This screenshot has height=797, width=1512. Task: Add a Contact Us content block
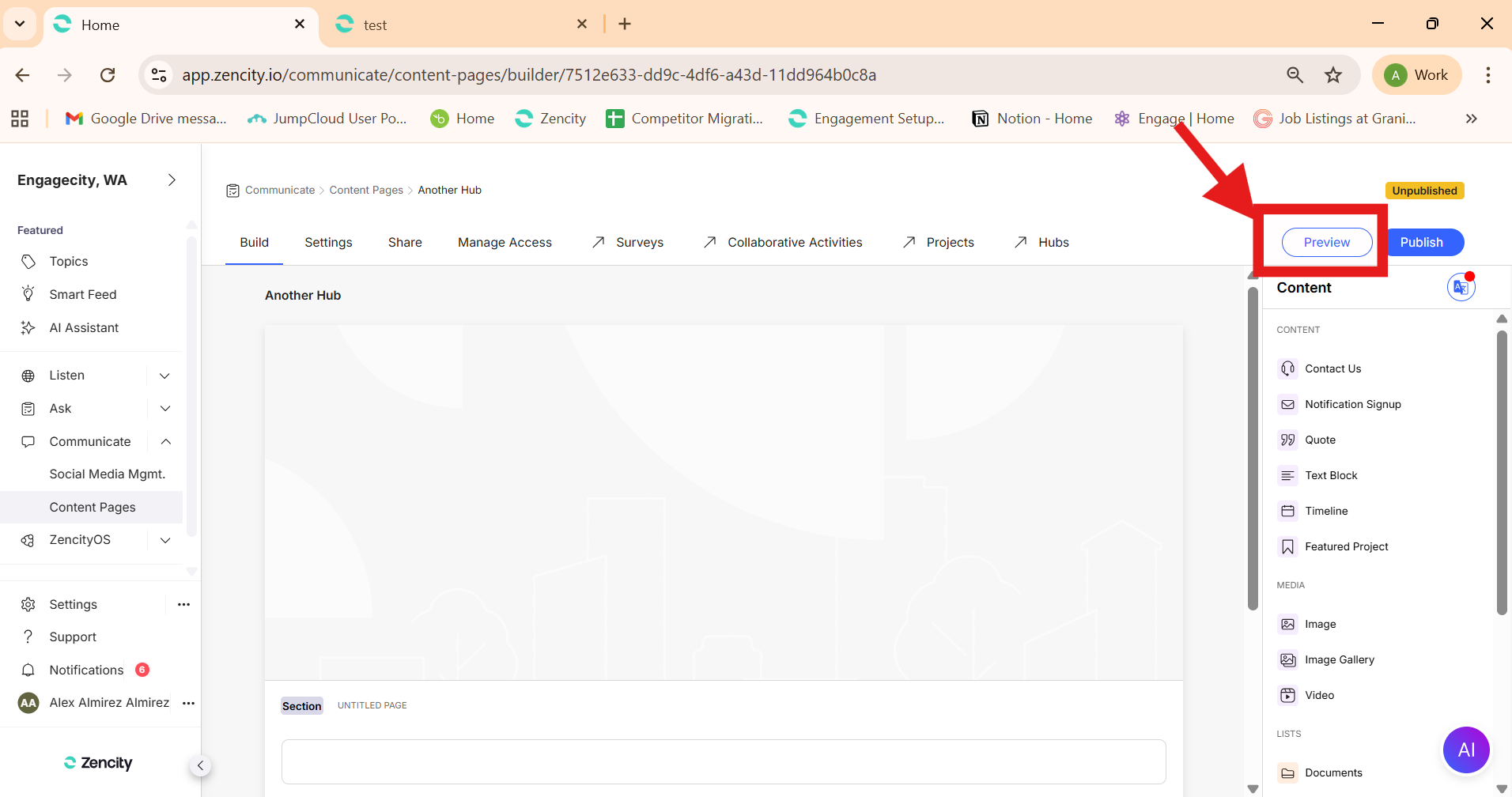click(1332, 368)
